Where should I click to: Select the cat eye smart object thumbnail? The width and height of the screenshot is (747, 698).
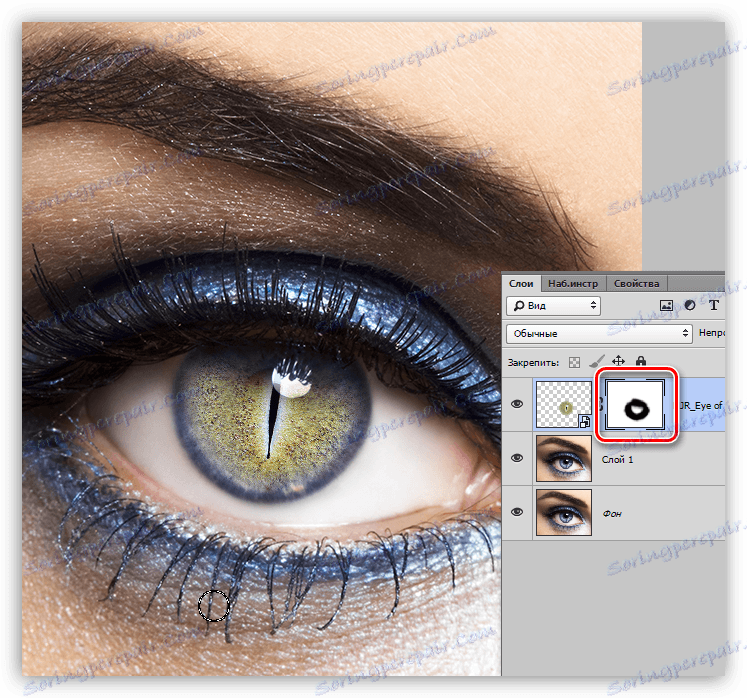tap(564, 405)
